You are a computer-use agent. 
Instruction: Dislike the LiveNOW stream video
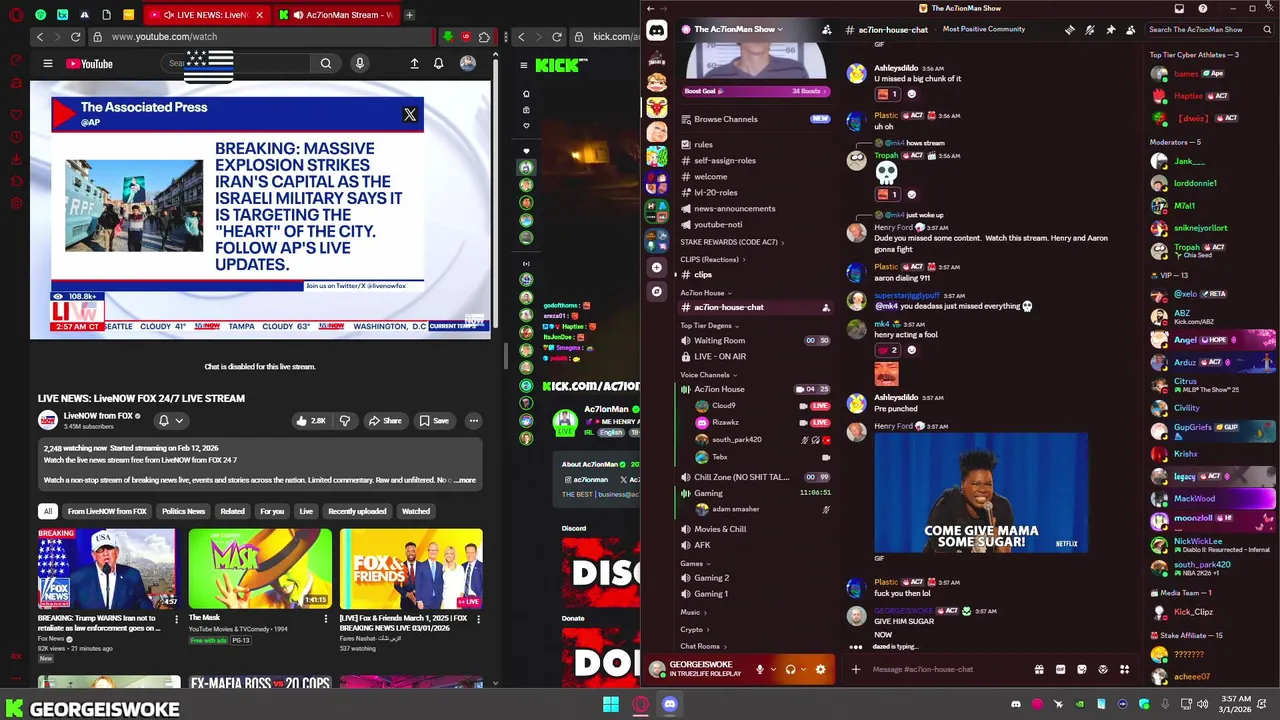344,421
